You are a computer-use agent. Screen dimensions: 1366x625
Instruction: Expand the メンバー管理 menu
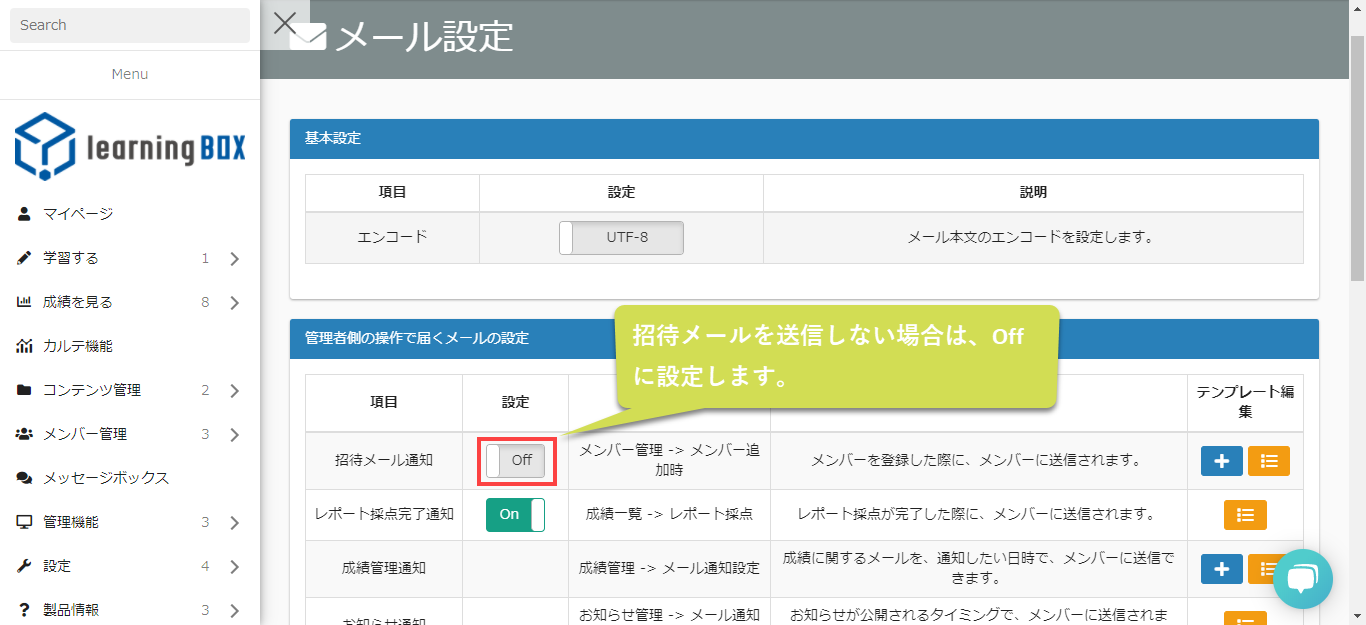point(233,433)
